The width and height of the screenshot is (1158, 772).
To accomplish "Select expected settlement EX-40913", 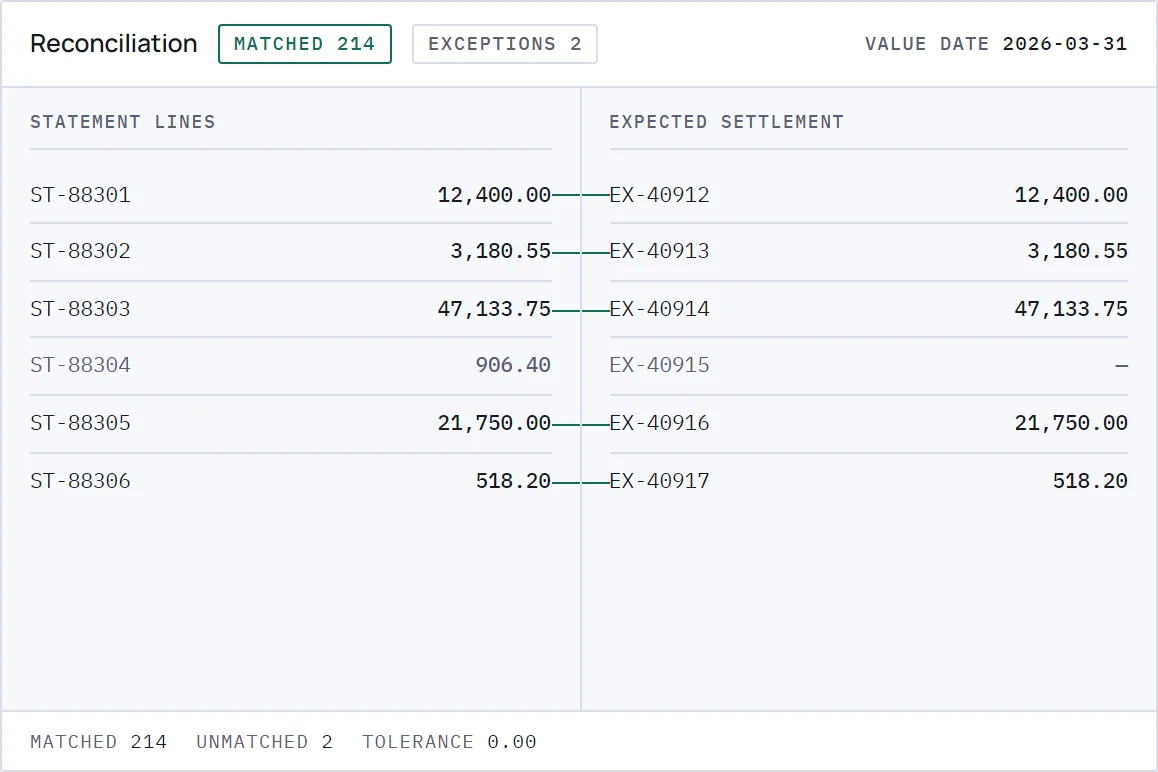I will coord(868,252).
